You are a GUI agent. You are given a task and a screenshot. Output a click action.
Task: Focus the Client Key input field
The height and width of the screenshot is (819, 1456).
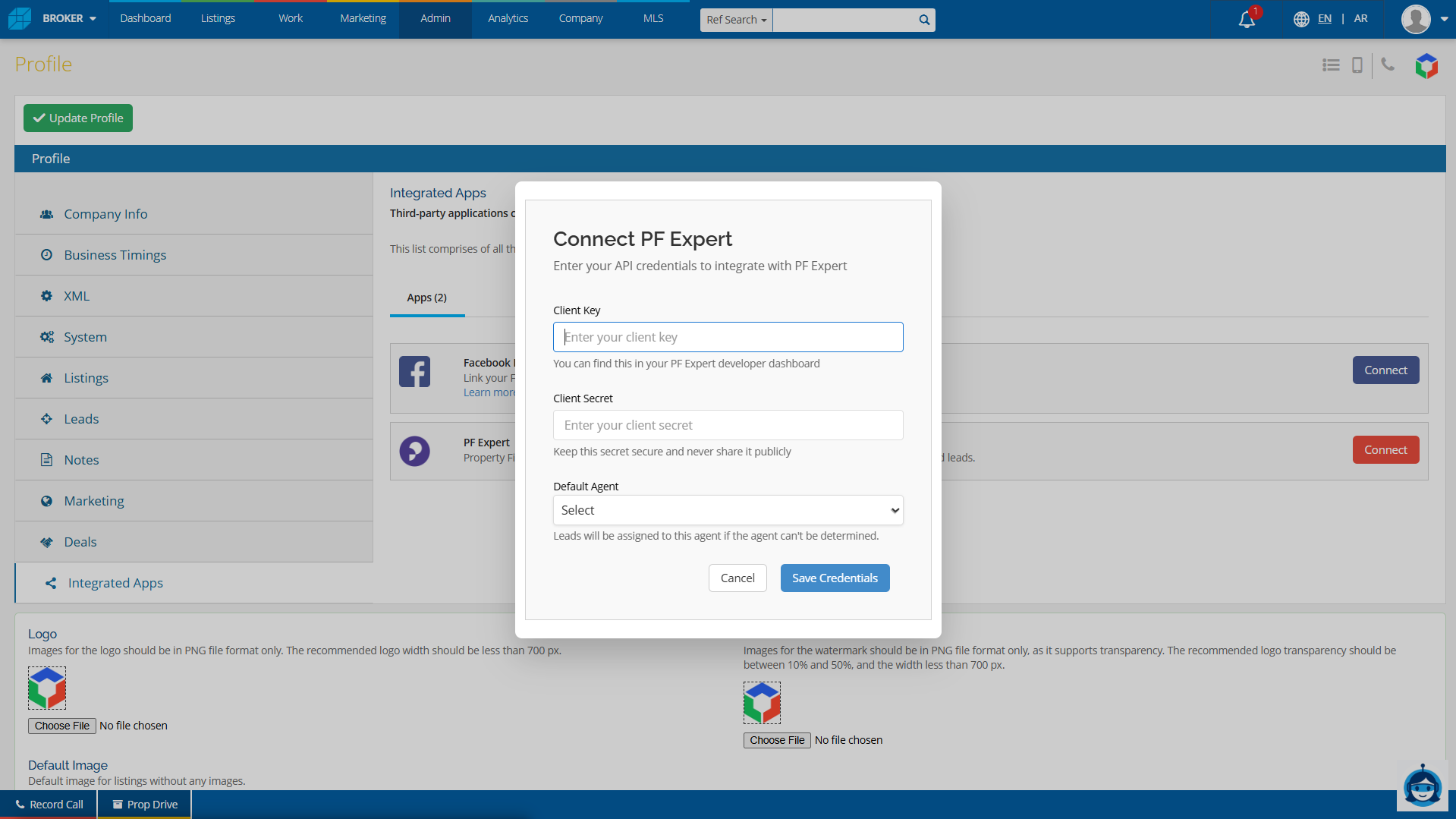(728, 337)
